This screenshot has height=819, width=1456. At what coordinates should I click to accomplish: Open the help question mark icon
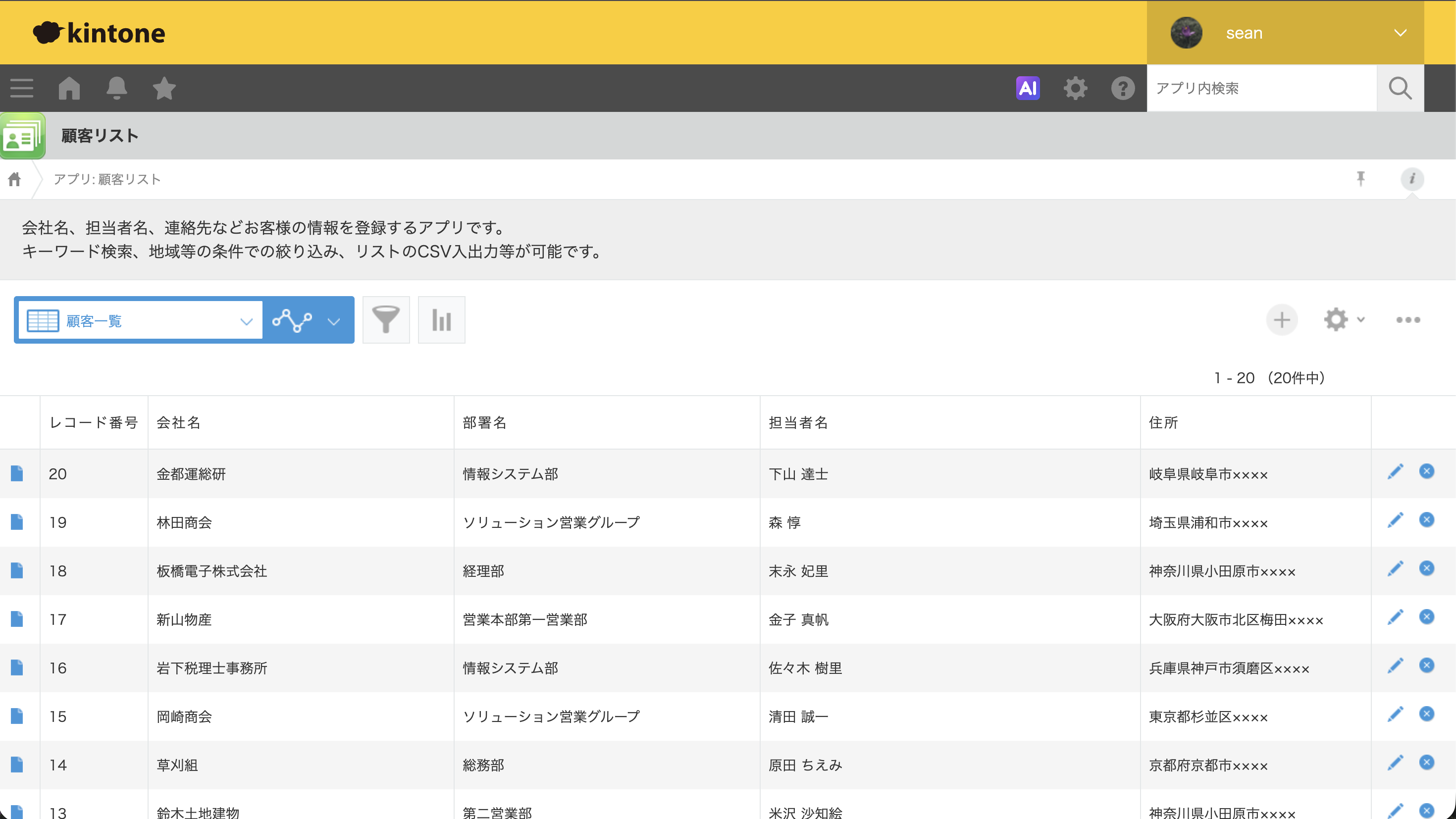[x=1123, y=88]
